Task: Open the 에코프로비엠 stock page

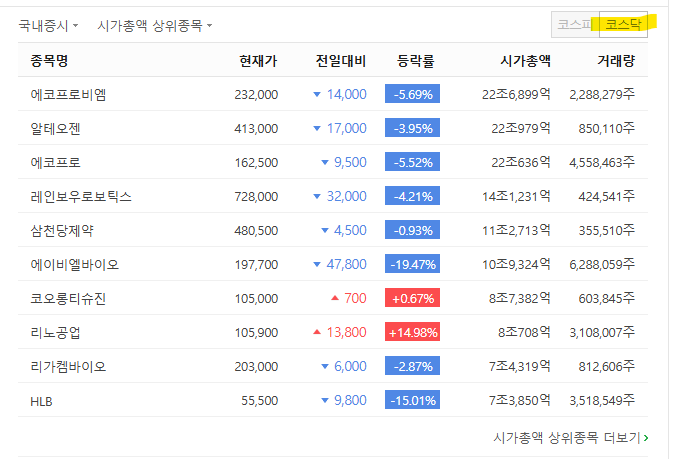Action: coord(68,94)
